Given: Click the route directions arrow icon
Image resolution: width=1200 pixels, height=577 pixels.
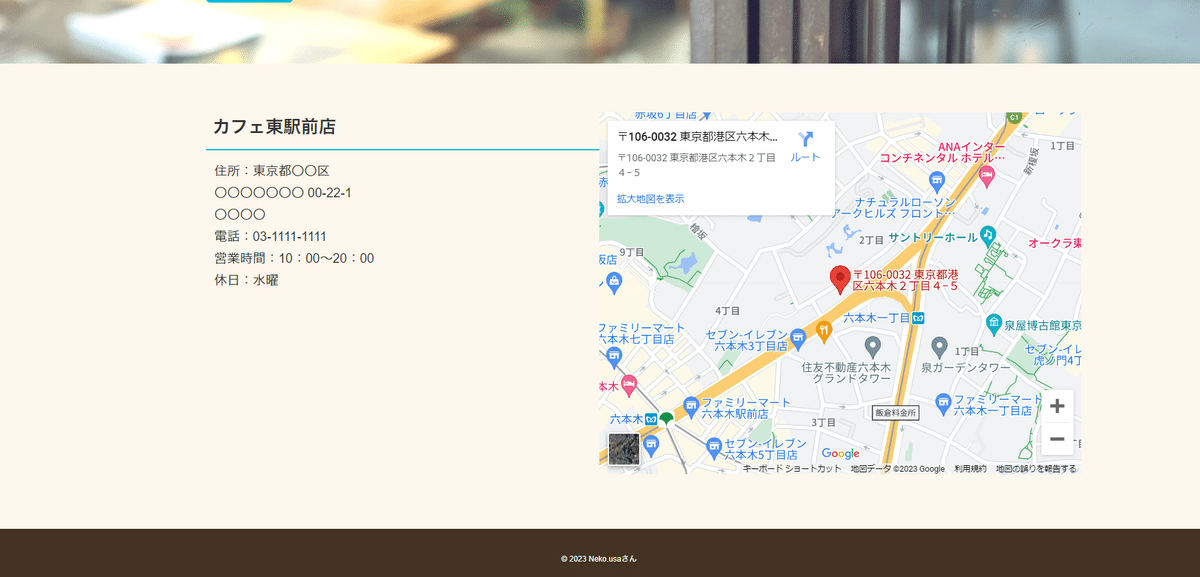Looking at the screenshot, I should coord(806,139).
